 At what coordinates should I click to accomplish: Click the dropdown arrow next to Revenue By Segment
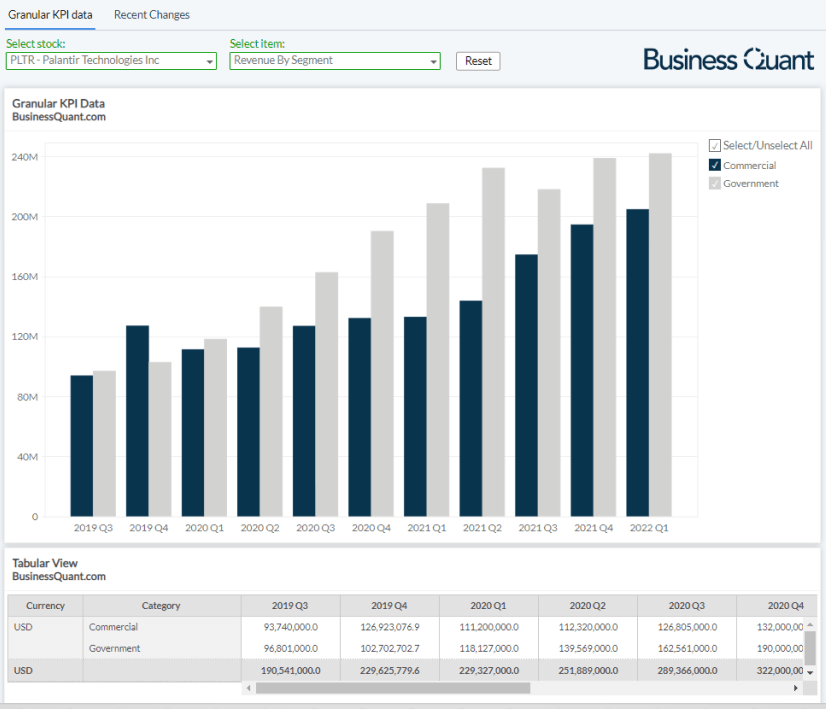click(x=433, y=62)
